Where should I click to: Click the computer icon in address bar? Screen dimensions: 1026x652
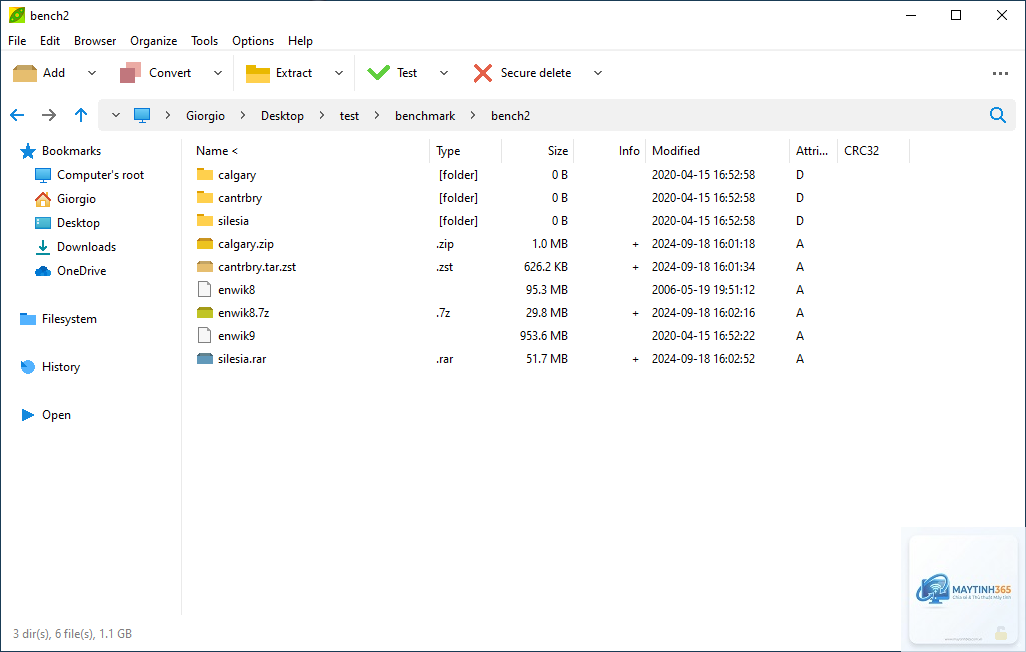[x=142, y=115]
